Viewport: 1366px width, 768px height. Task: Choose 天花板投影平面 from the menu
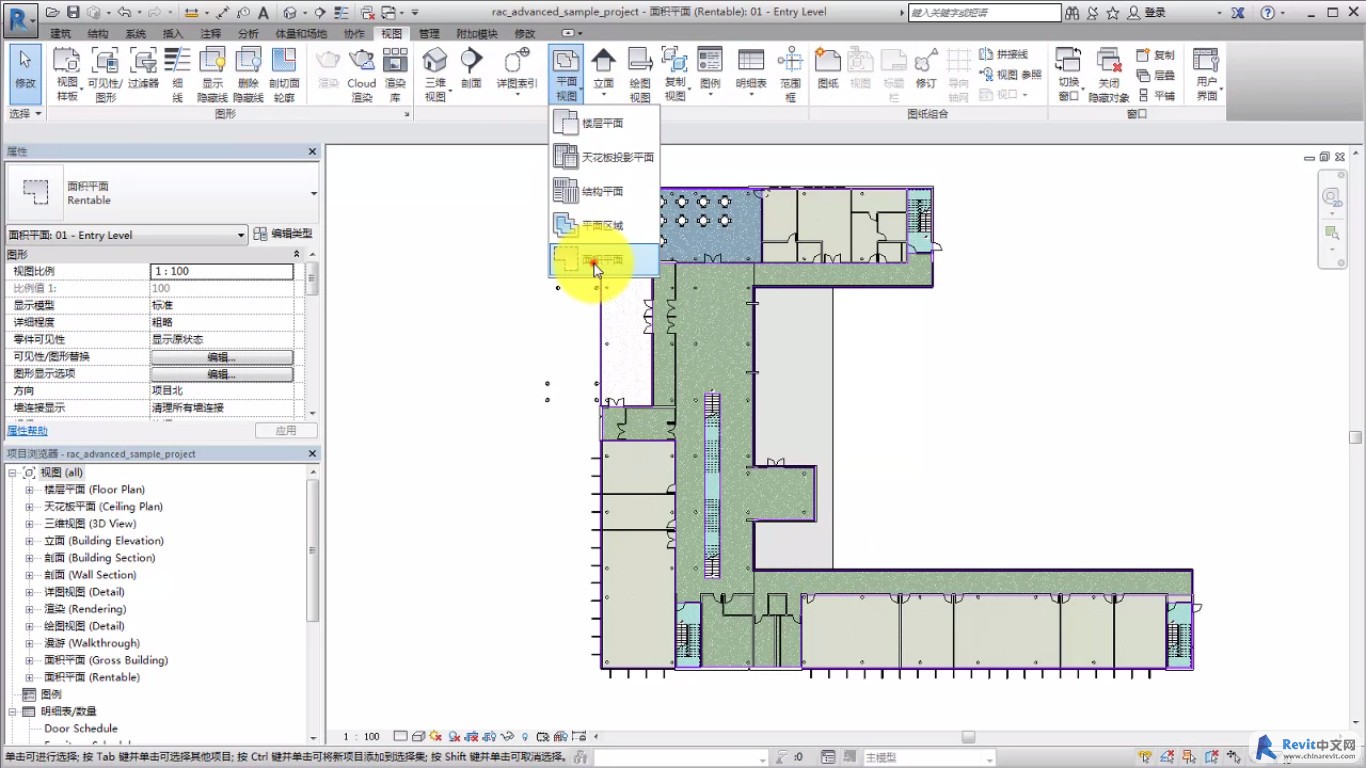[604, 157]
